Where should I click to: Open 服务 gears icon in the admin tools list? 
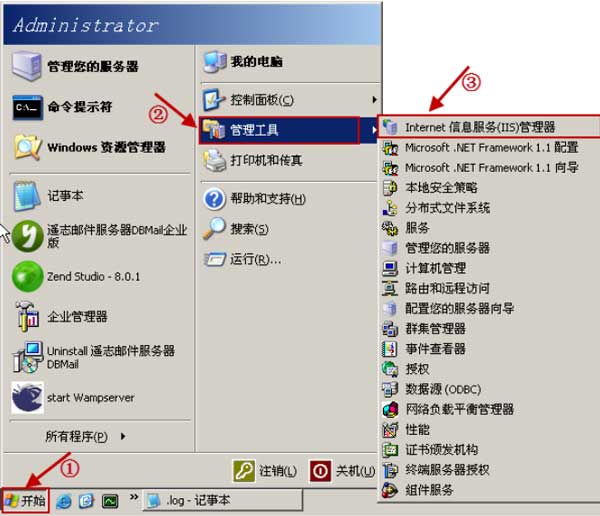(x=390, y=228)
